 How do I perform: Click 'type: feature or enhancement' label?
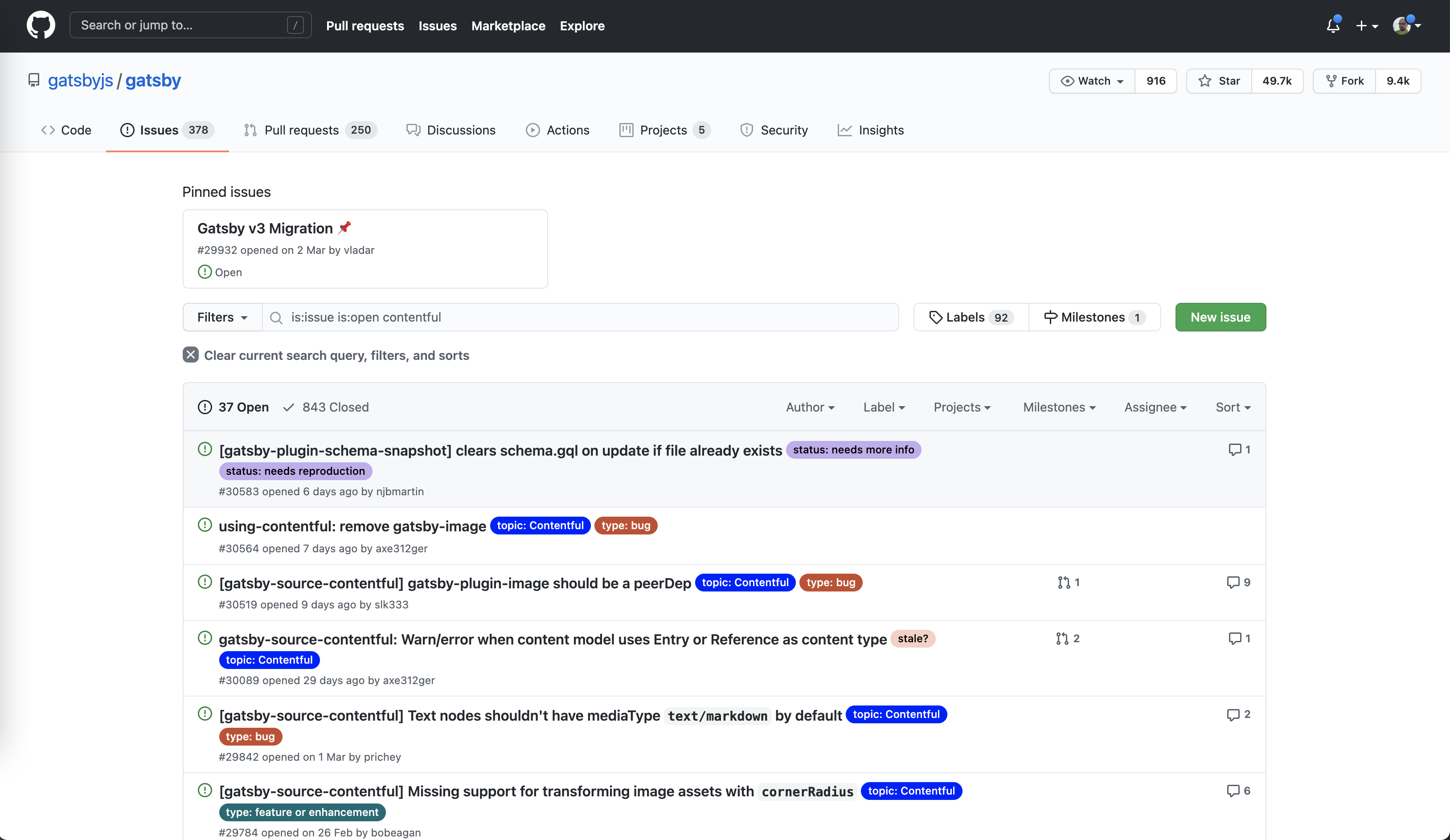(302, 812)
